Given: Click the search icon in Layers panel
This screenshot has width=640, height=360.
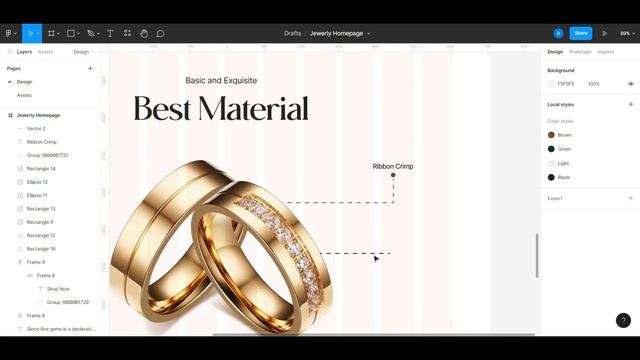Looking at the screenshot, I should click(x=10, y=52).
